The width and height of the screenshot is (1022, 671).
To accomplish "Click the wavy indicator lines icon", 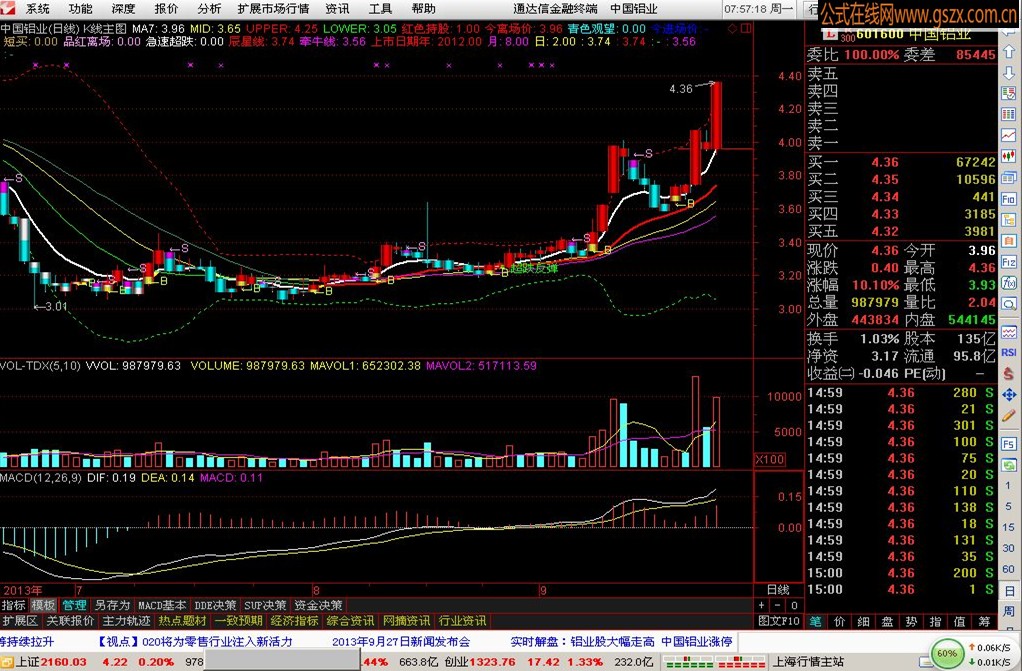I will point(1008,333).
